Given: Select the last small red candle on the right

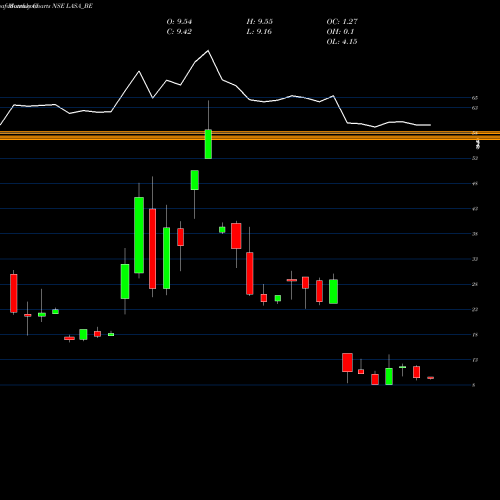Looking at the screenshot, I should pos(430,378).
